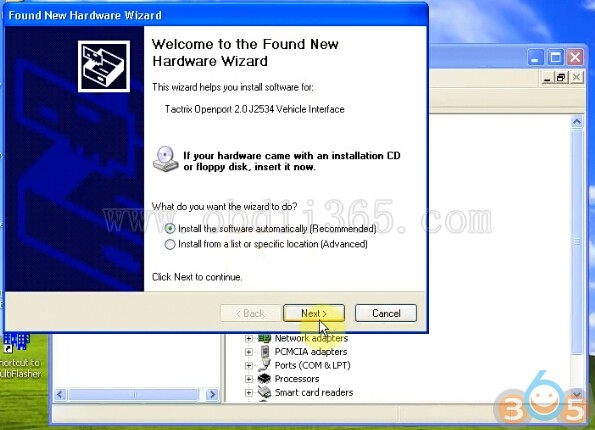Close the background window with red X

tap(575, 58)
